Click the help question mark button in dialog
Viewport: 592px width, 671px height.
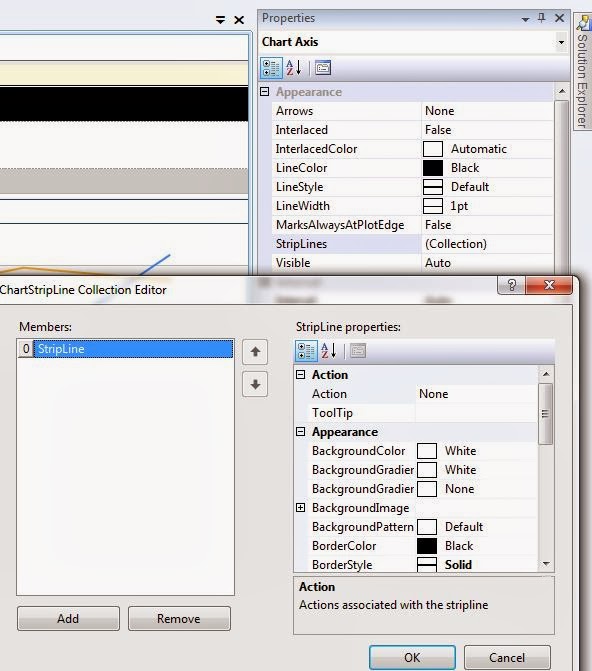pyautogui.click(x=512, y=285)
